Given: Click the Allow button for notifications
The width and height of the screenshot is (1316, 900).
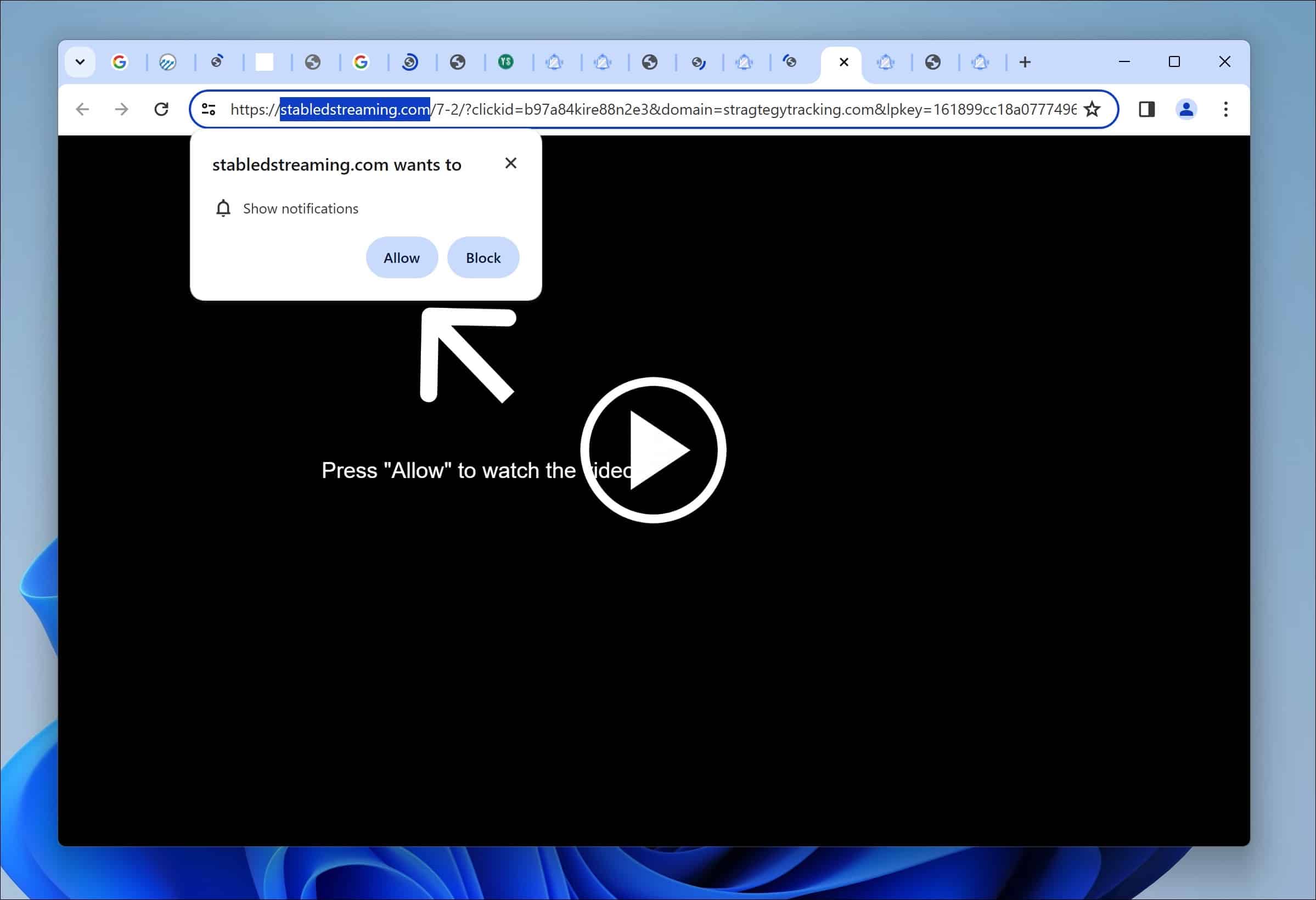Looking at the screenshot, I should (x=401, y=258).
